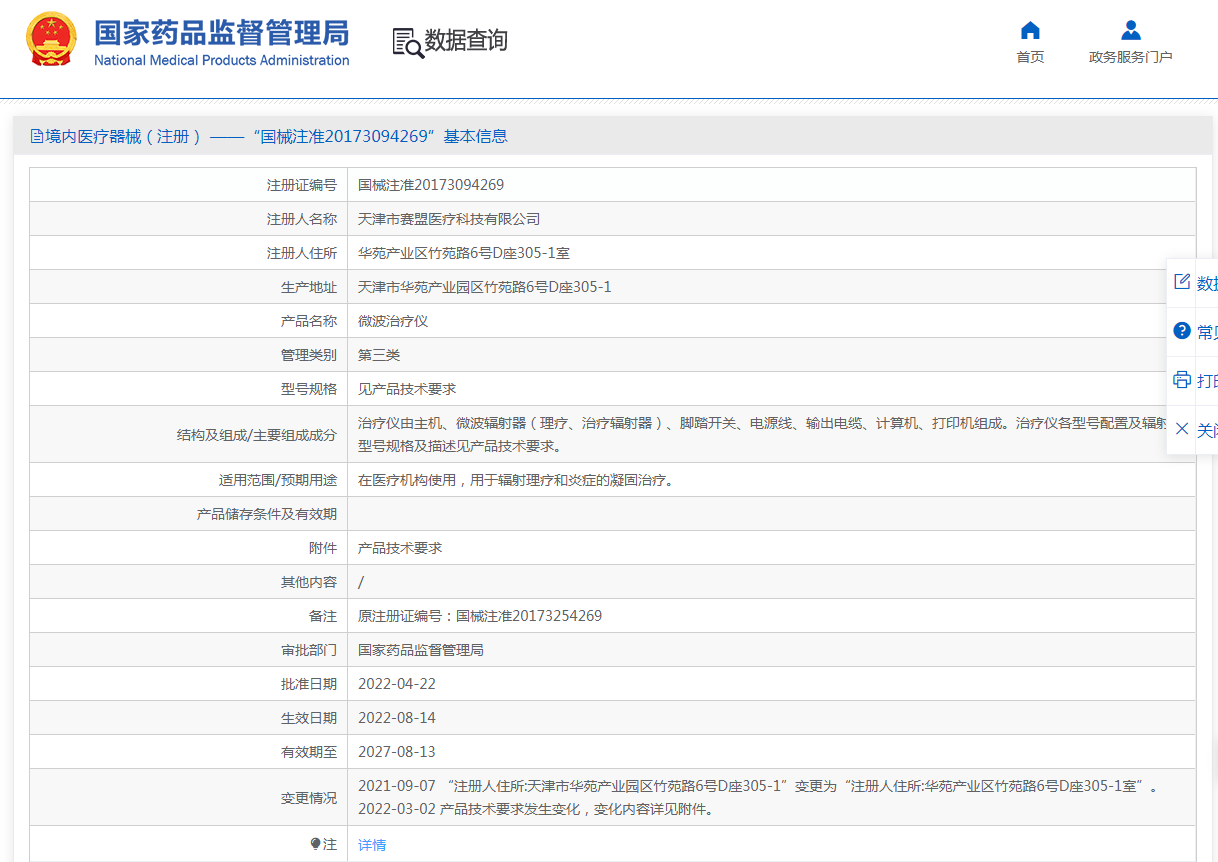Click the printer icon in side panel
Screen dimensions: 1218x862
pos(1182,380)
